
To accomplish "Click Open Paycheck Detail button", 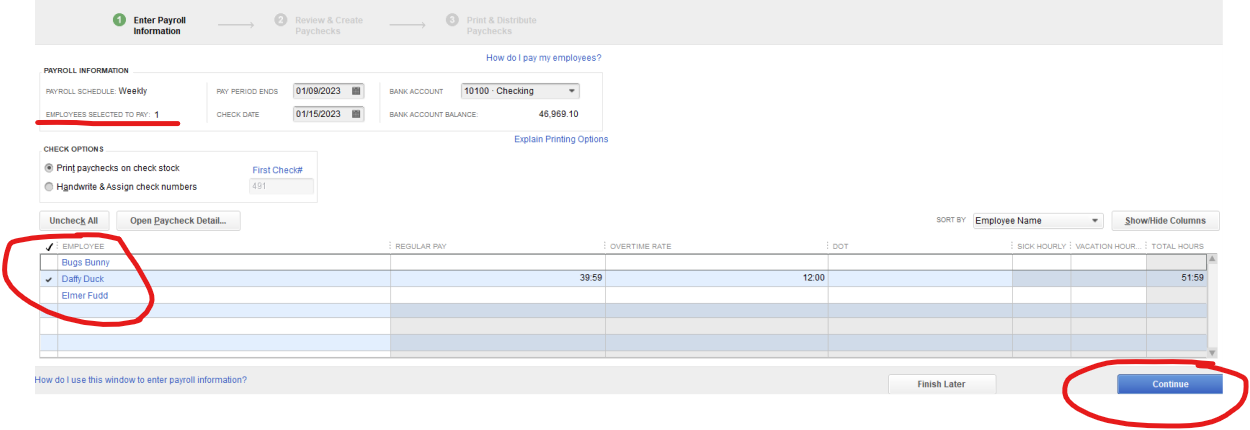I will tap(179, 221).
